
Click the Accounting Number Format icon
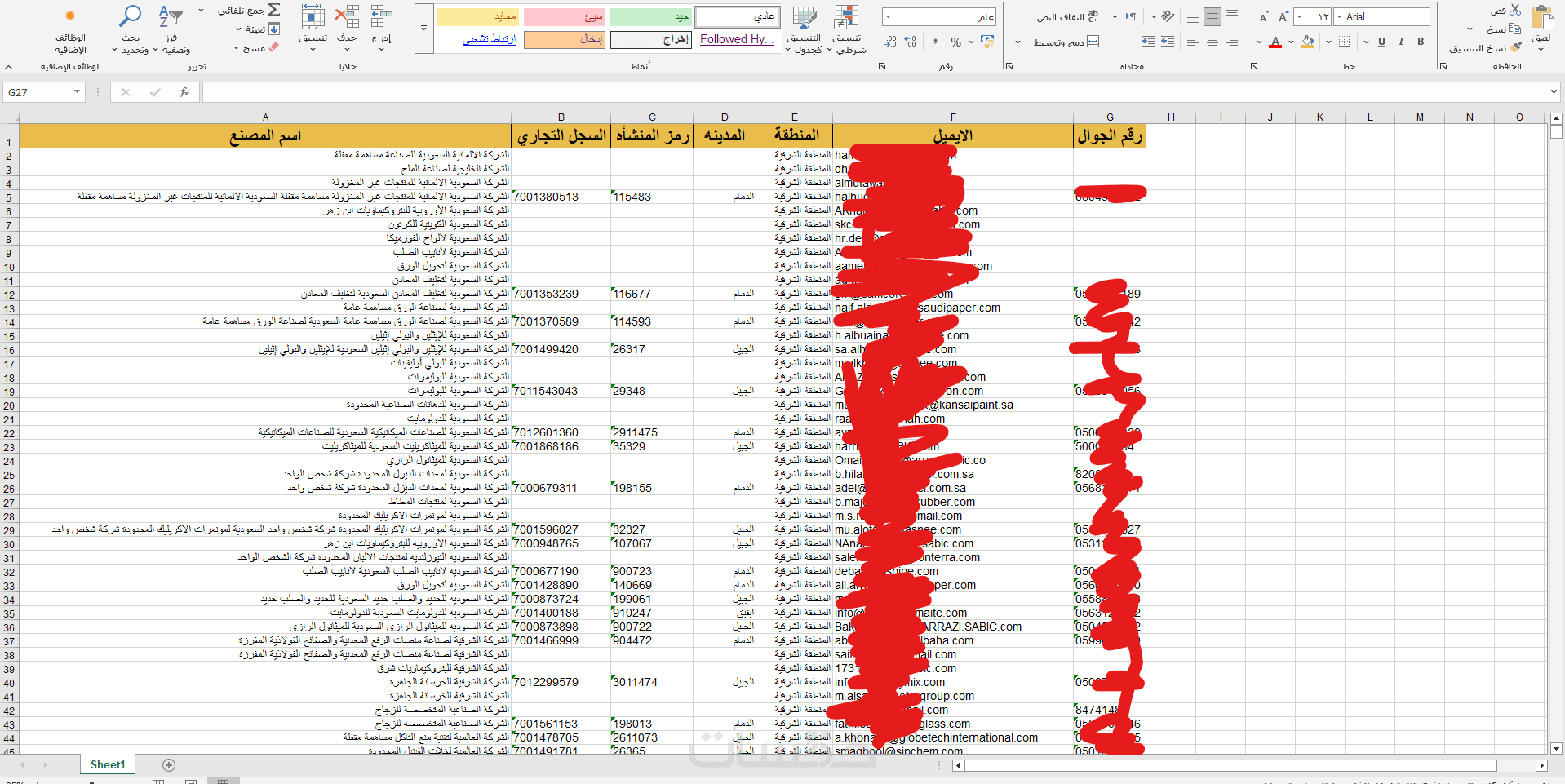point(987,42)
